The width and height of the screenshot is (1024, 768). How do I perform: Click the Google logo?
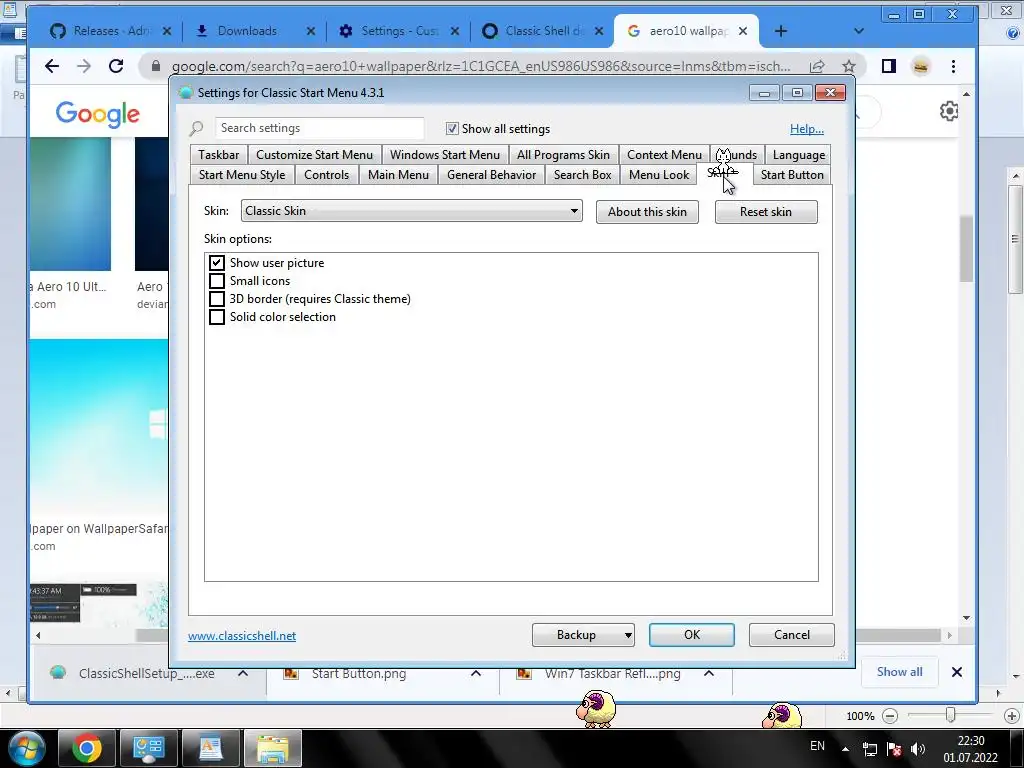(x=97, y=114)
